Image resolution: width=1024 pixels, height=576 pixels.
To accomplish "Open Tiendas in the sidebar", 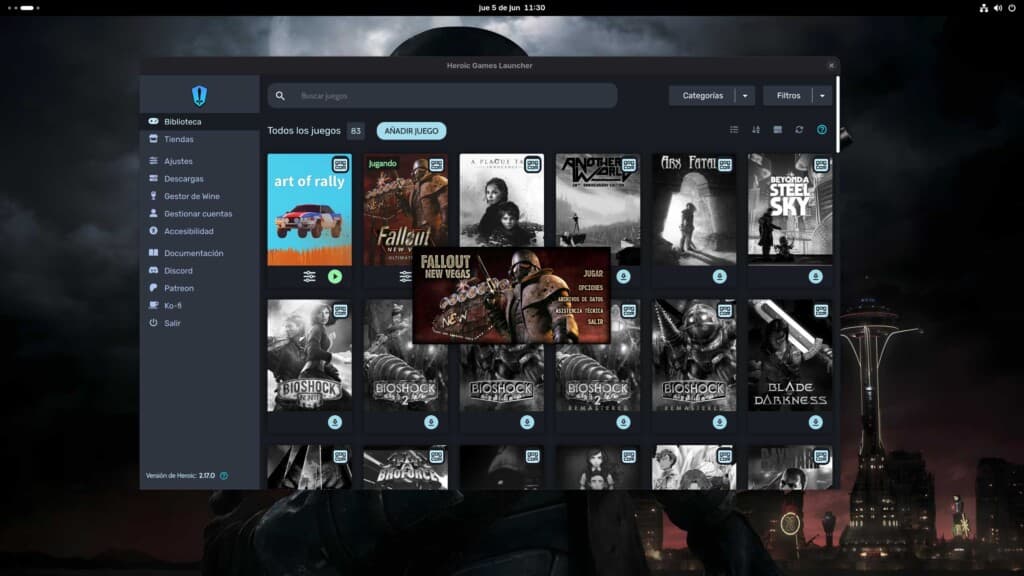I will tap(199, 139).
